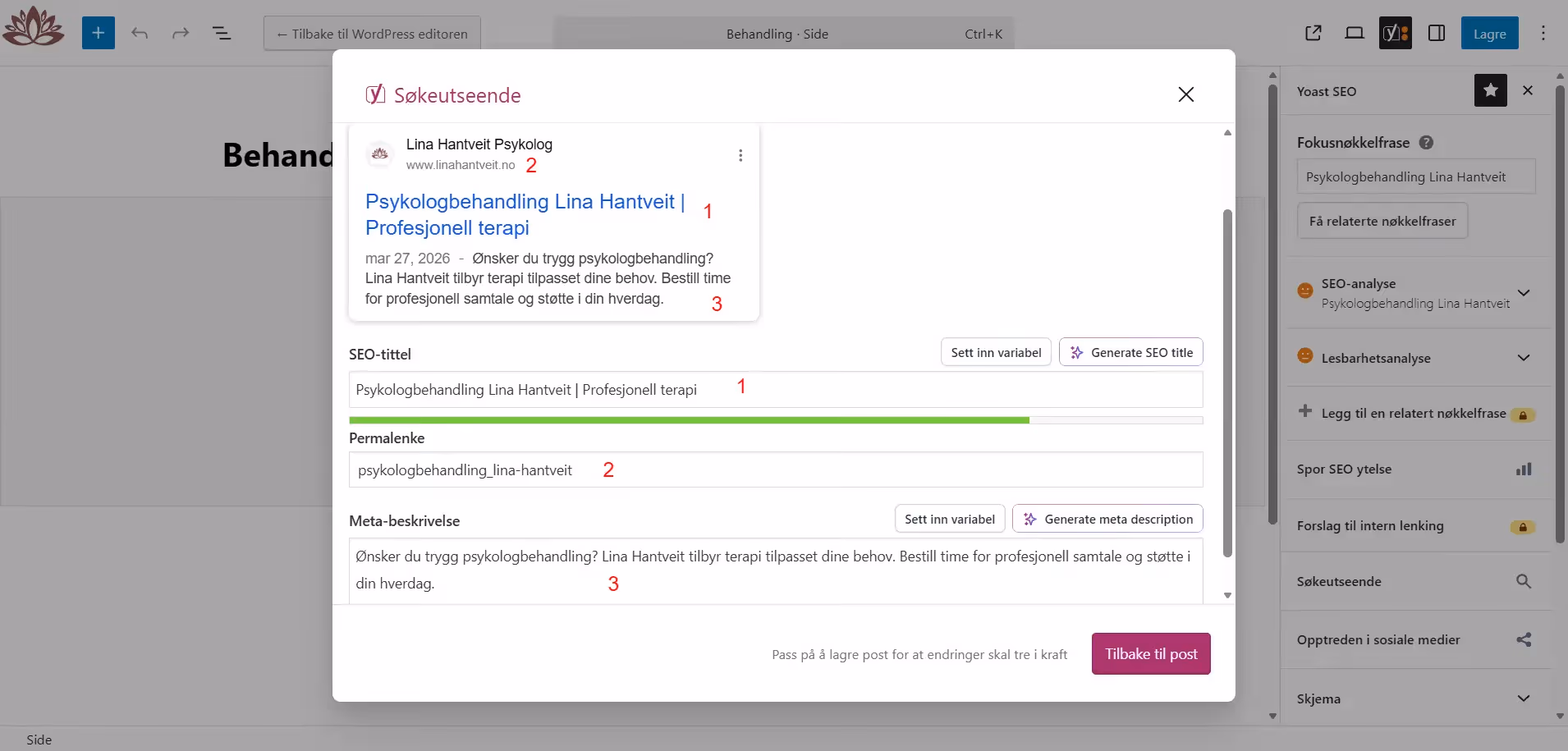The height and width of the screenshot is (751, 1568).
Task: Expand the SEO-analyse section
Action: pyautogui.click(x=1416, y=293)
